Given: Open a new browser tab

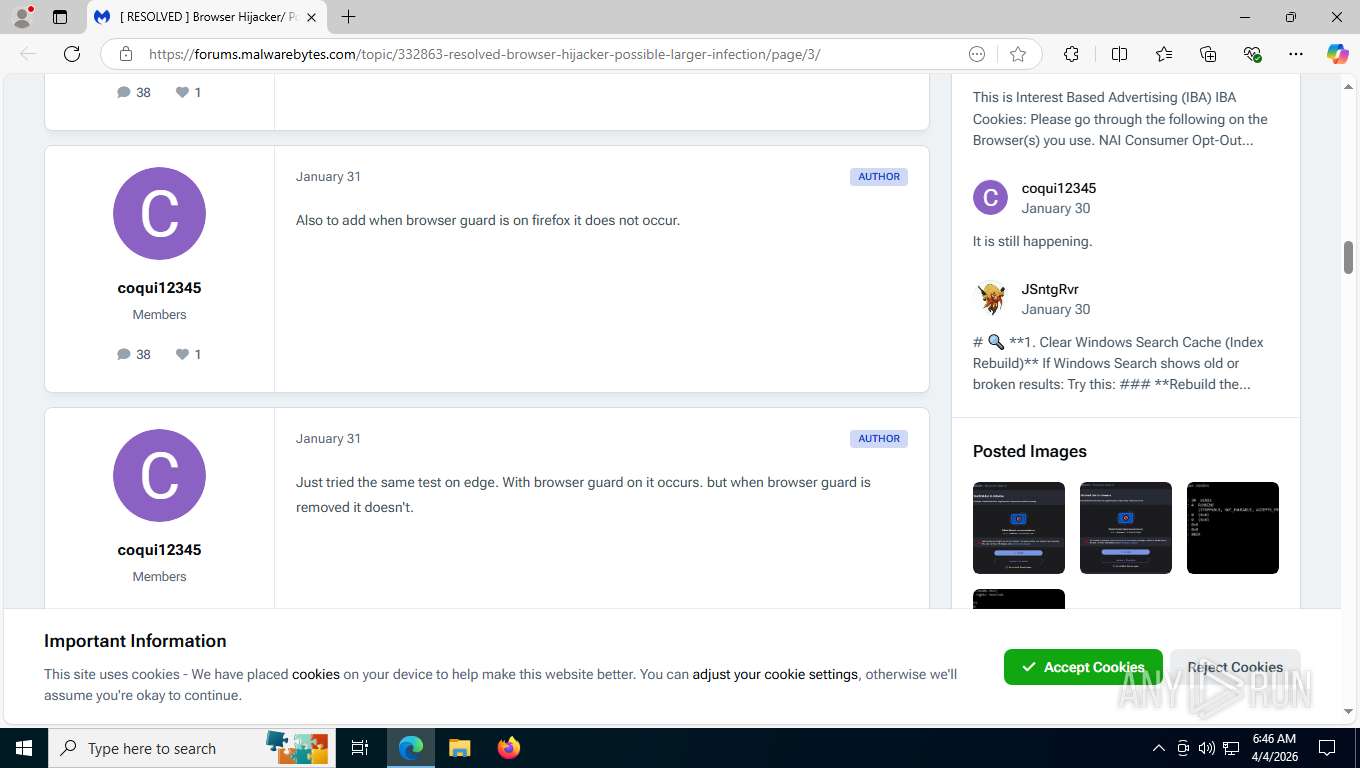Looking at the screenshot, I should tap(348, 17).
